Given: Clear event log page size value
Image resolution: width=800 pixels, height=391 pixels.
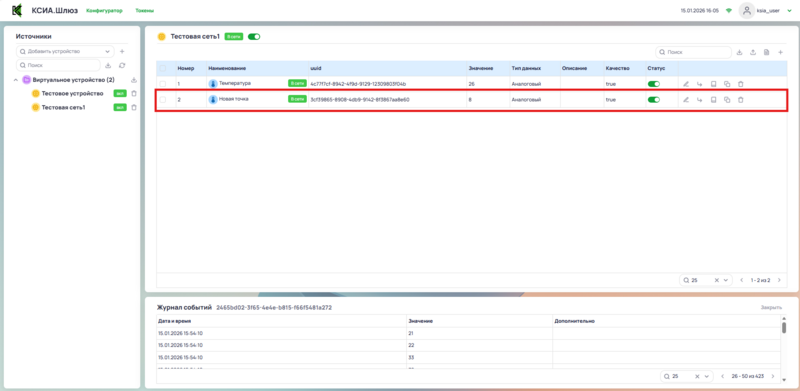Looking at the screenshot, I should tap(697, 376).
